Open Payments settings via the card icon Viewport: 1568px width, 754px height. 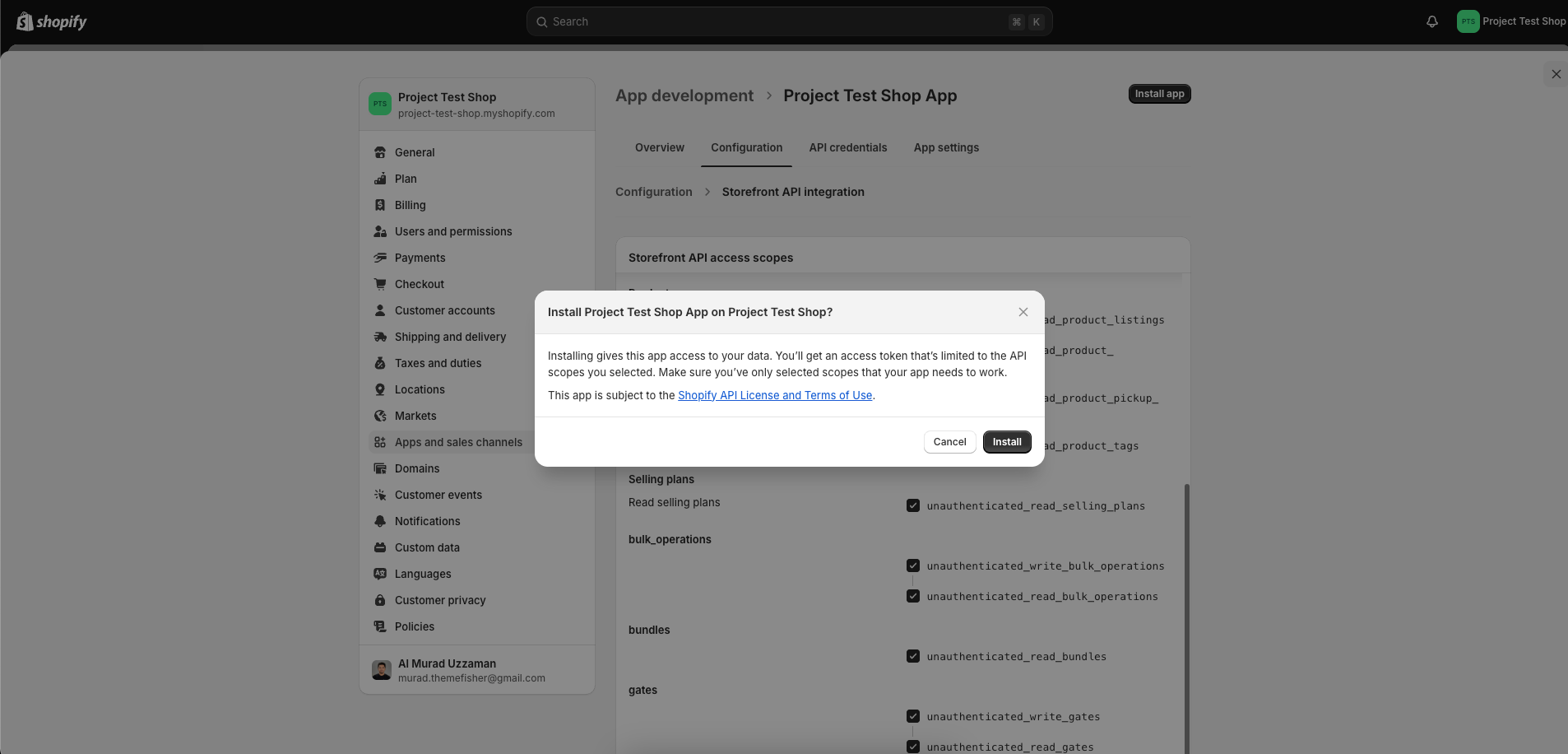[x=379, y=258]
